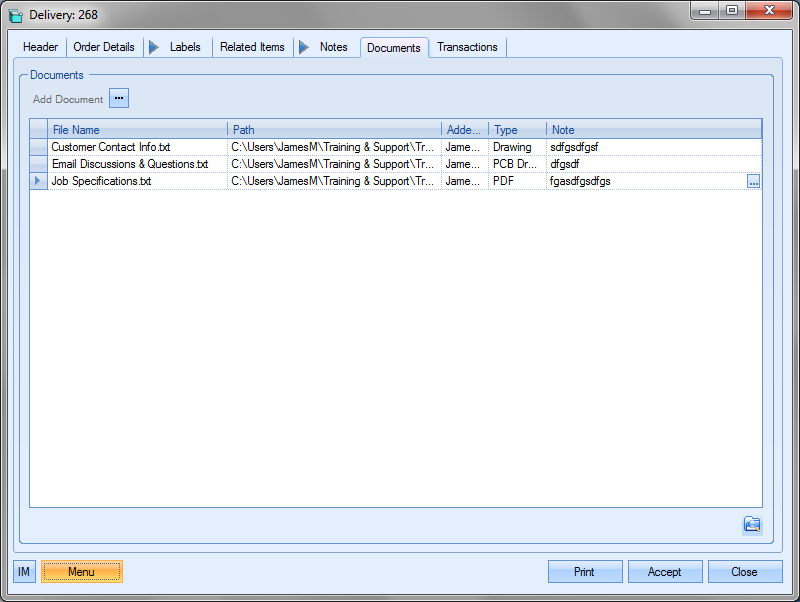
Task: Select the row header of Customer Contact Info.txt
Action: pyautogui.click(x=38, y=147)
